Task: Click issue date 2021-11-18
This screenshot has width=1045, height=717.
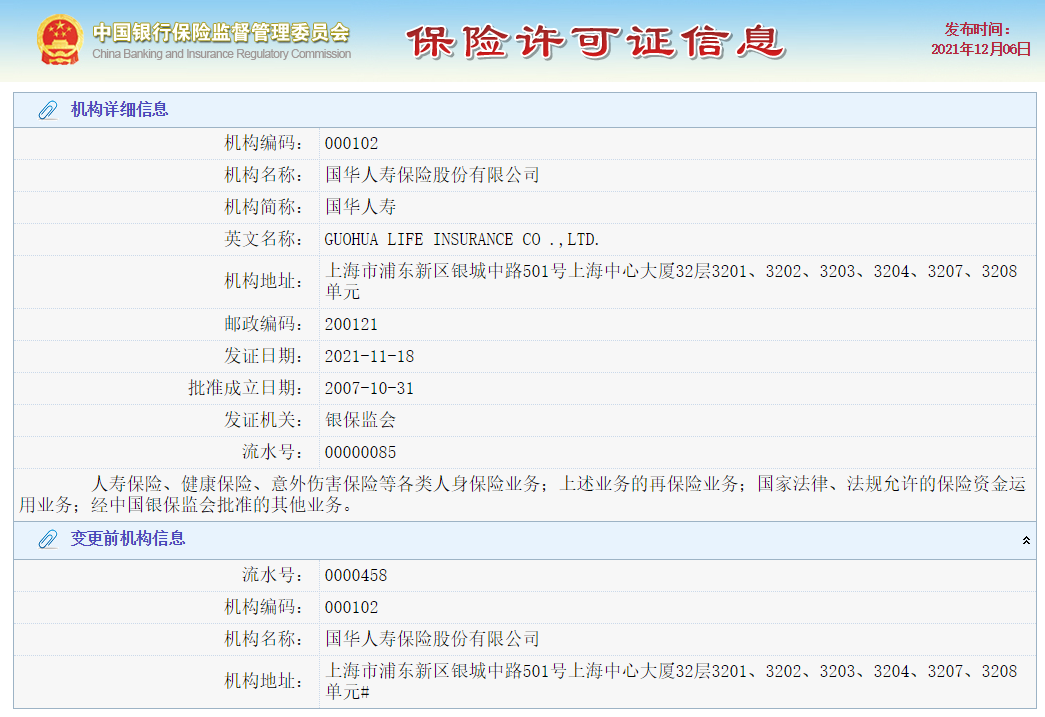Action: click(369, 357)
